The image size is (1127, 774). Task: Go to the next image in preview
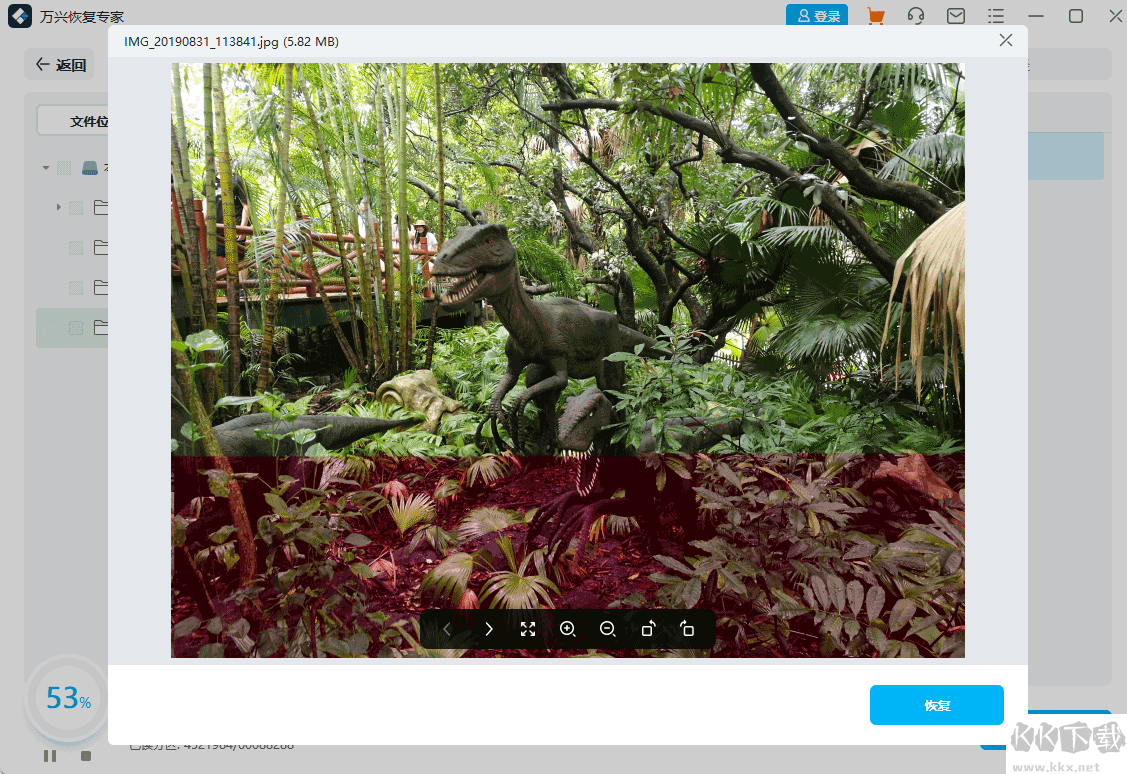click(x=489, y=630)
